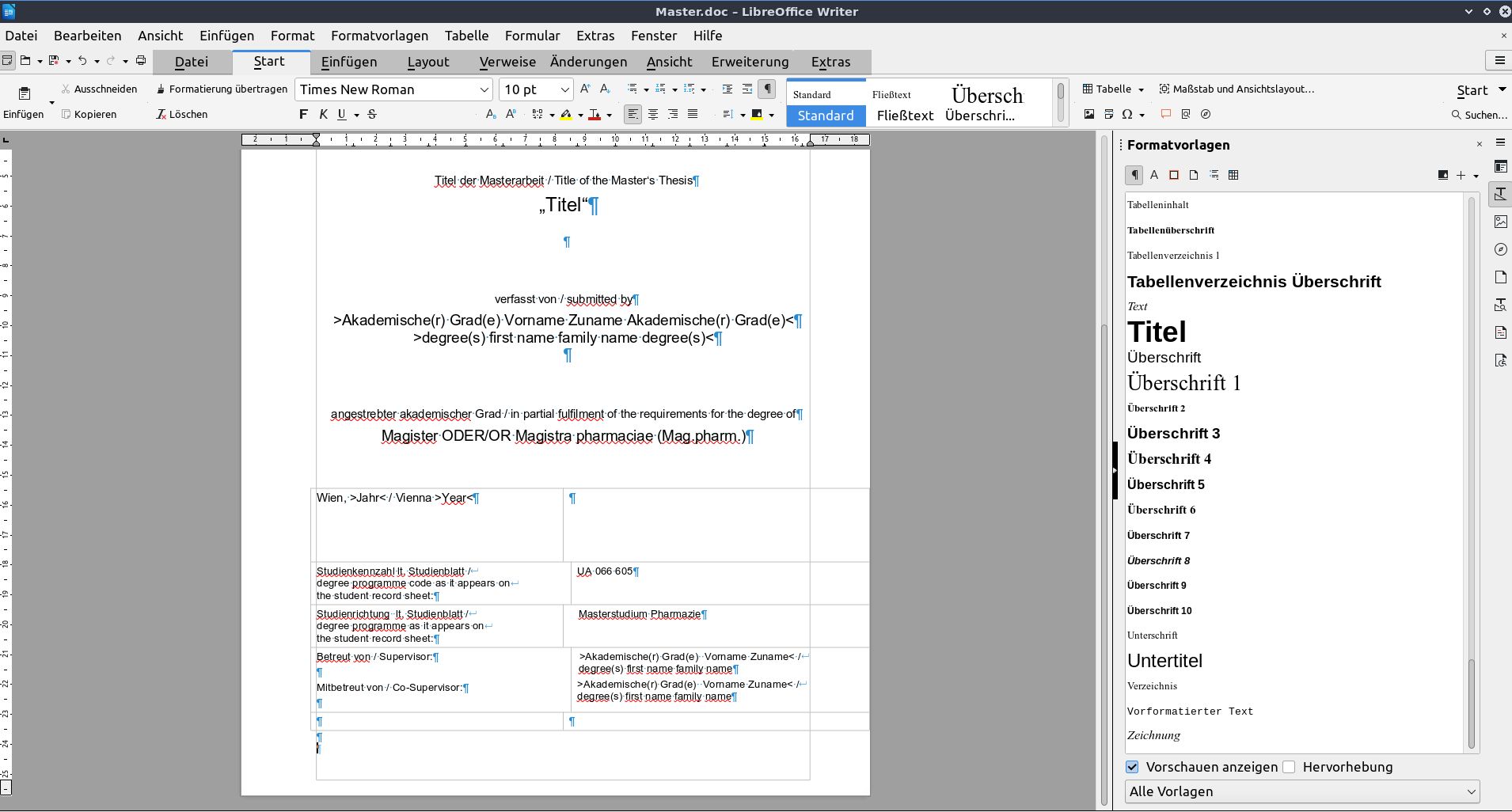The width and height of the screenshot is (1512, 812).
Task: Open the sidebar Properties deck
Action: pos(1500,166)
